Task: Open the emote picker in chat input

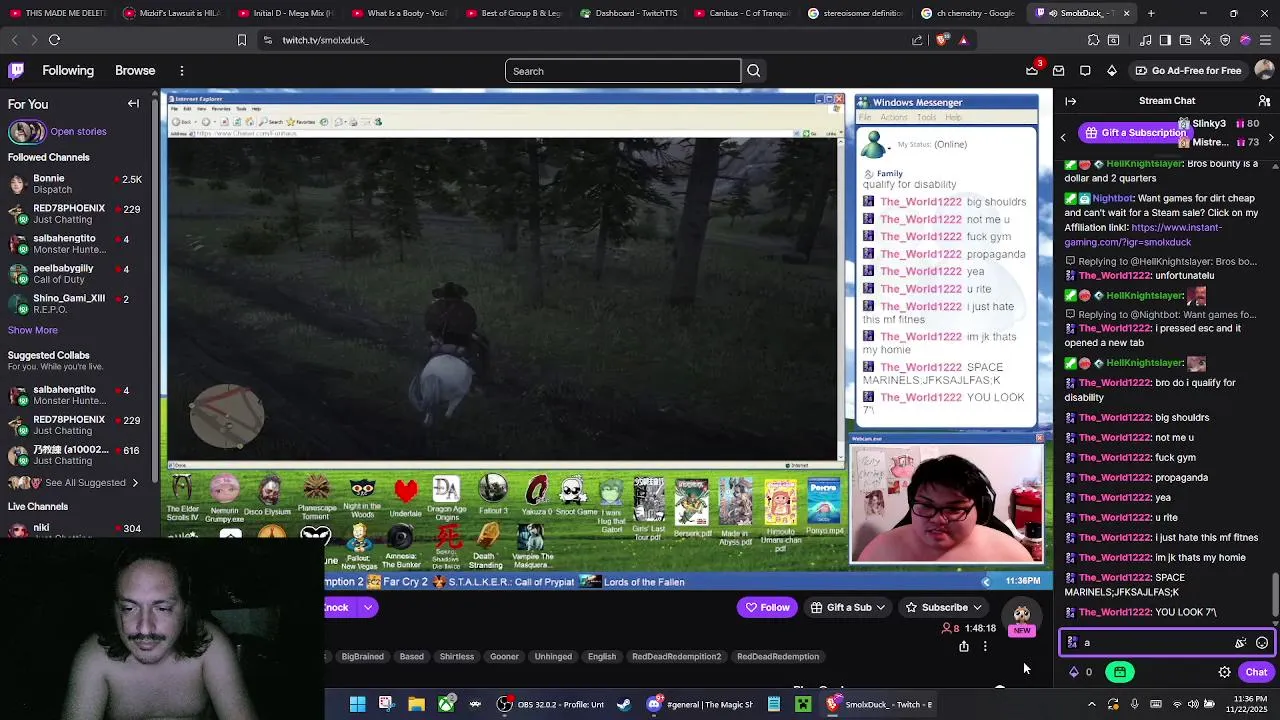Action: (1262, 643)
